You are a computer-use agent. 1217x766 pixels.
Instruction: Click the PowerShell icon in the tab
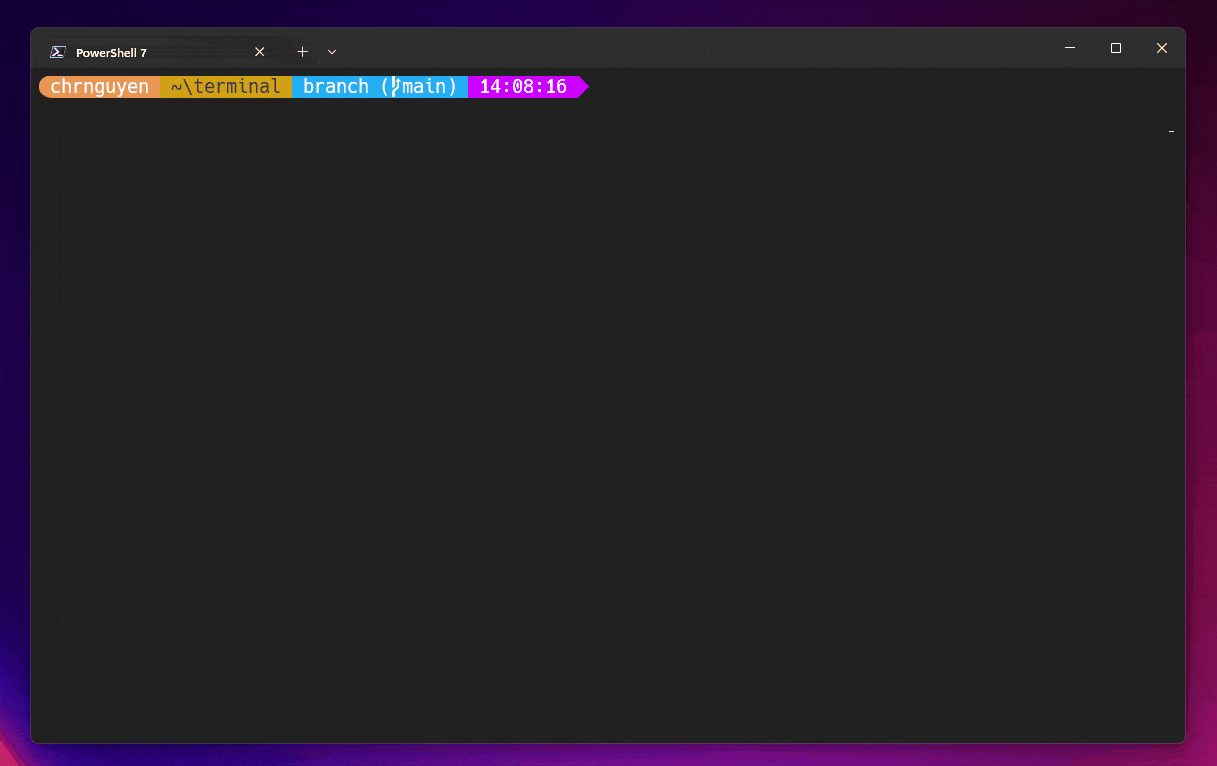click(58, 52)
